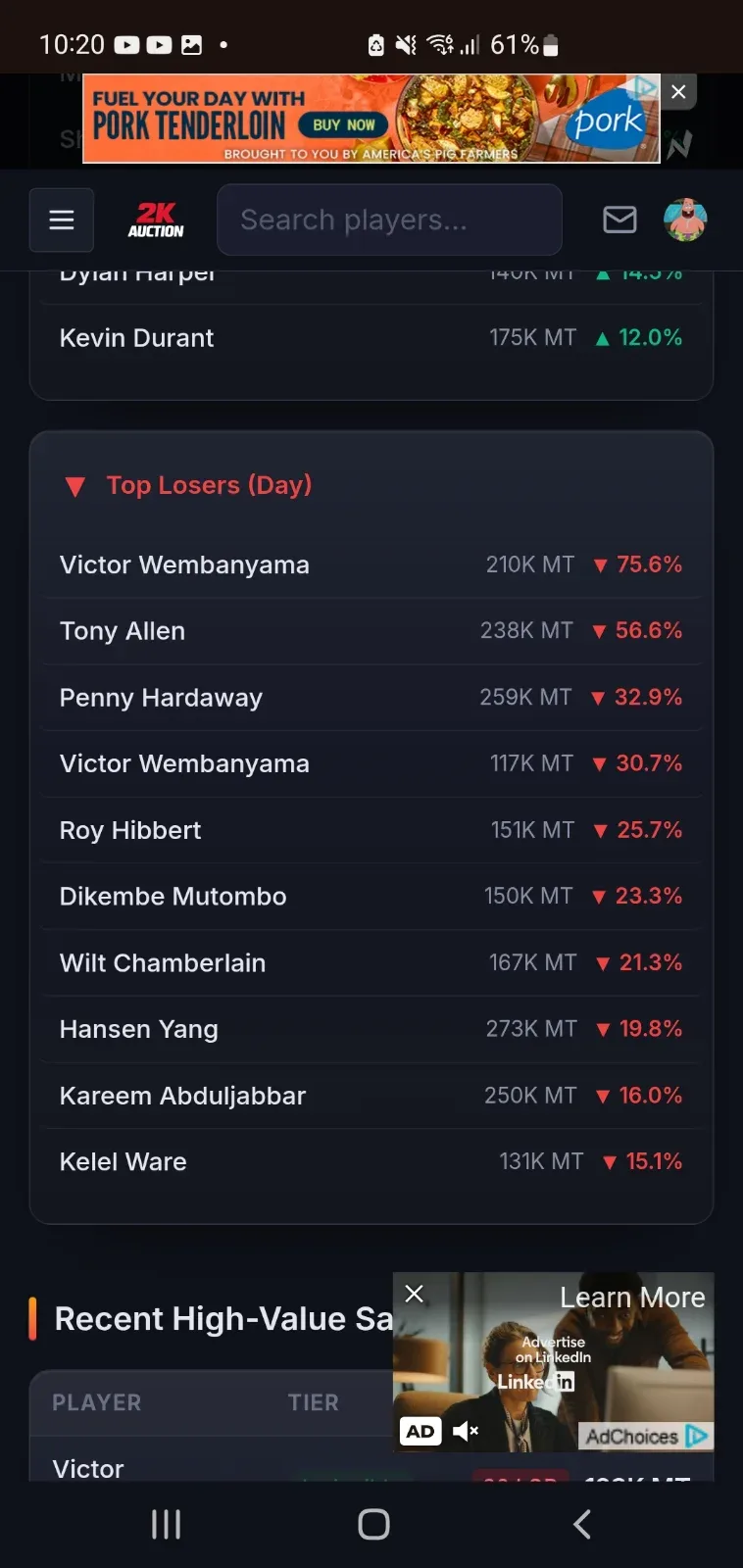Image resolution: width=743 pixels, height=1568 pixels.
Task: Open Android recent apps button
Action: [x=166, y=1524]
